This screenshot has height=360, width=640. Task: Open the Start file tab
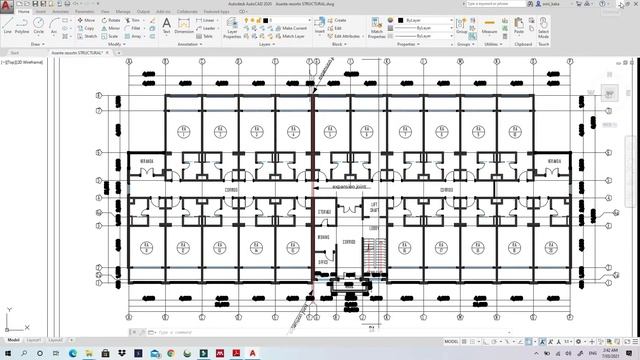[x=14, y=53]
